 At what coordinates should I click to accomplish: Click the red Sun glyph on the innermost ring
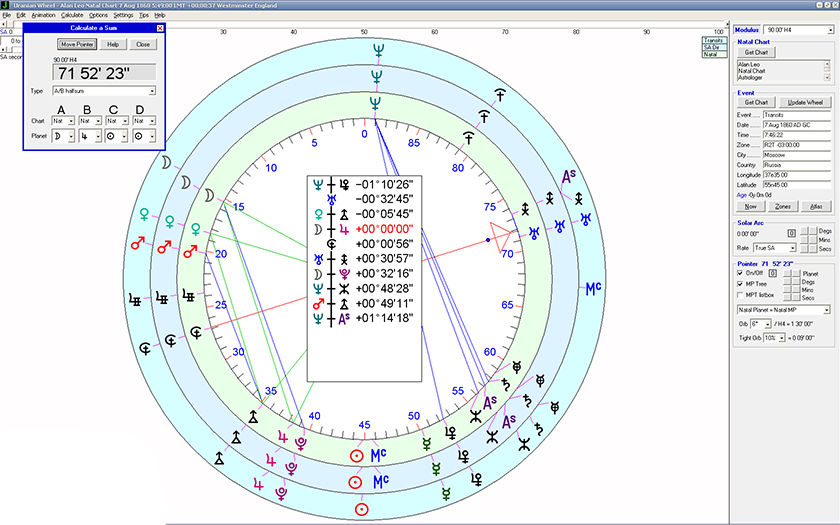[x=355, y=455]
